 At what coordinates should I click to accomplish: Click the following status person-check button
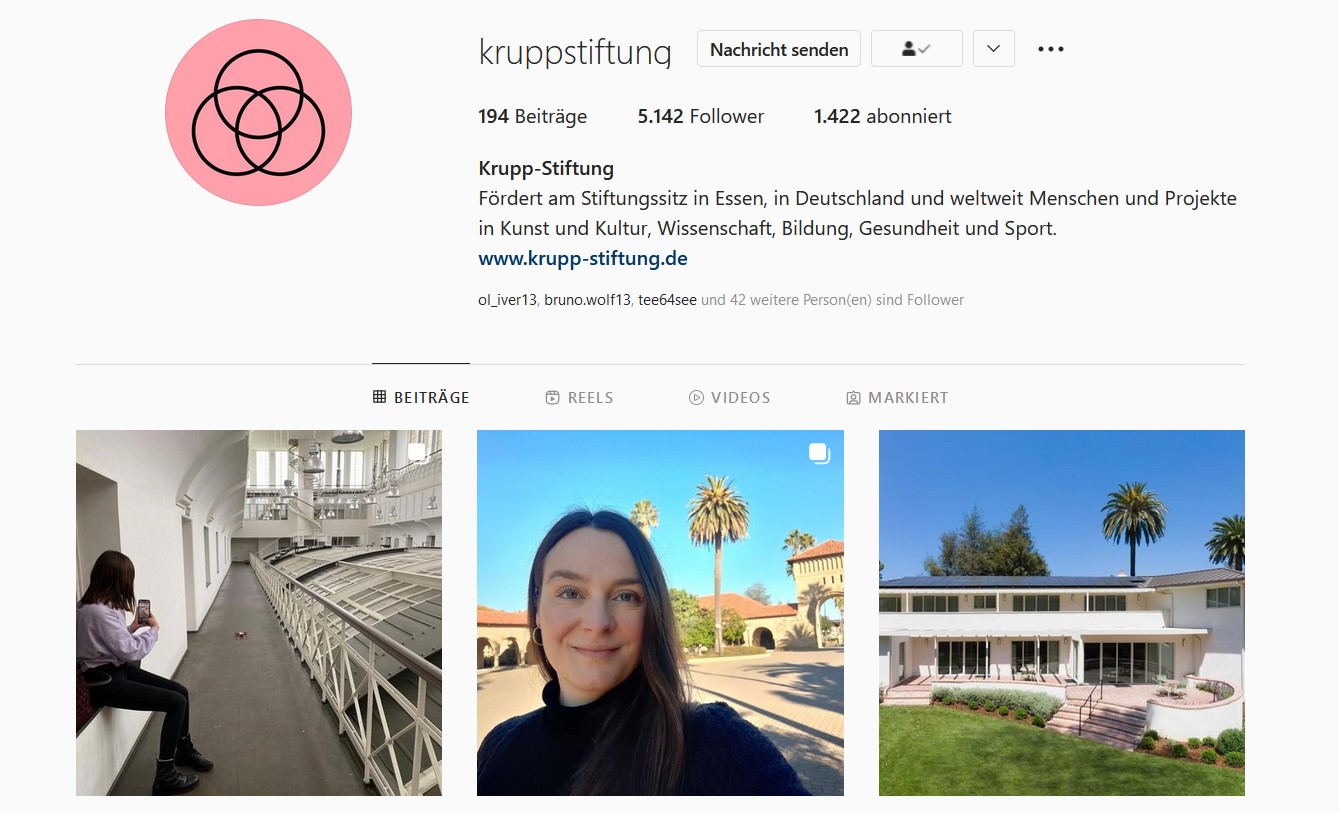pos(916,49)
